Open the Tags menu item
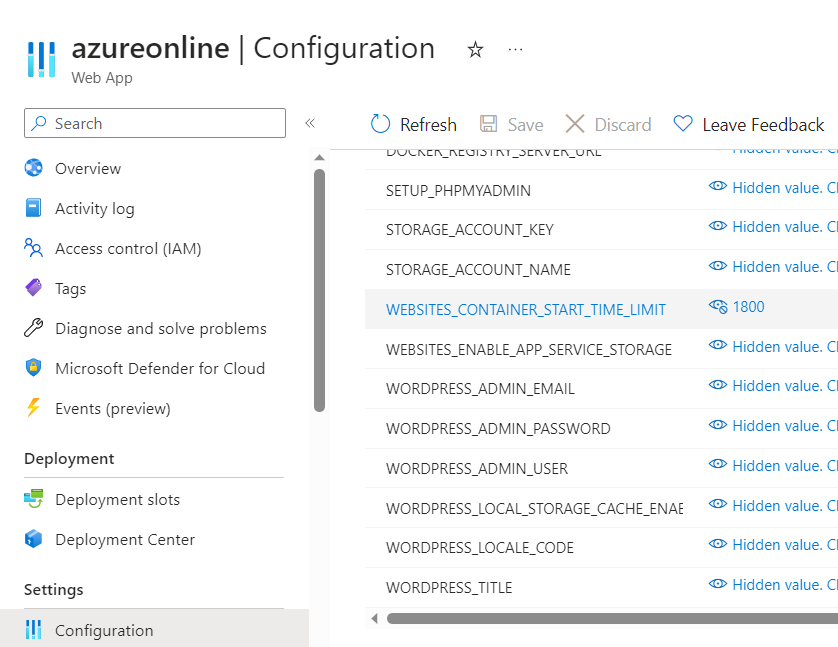The image size is (838, 647). 71,289
